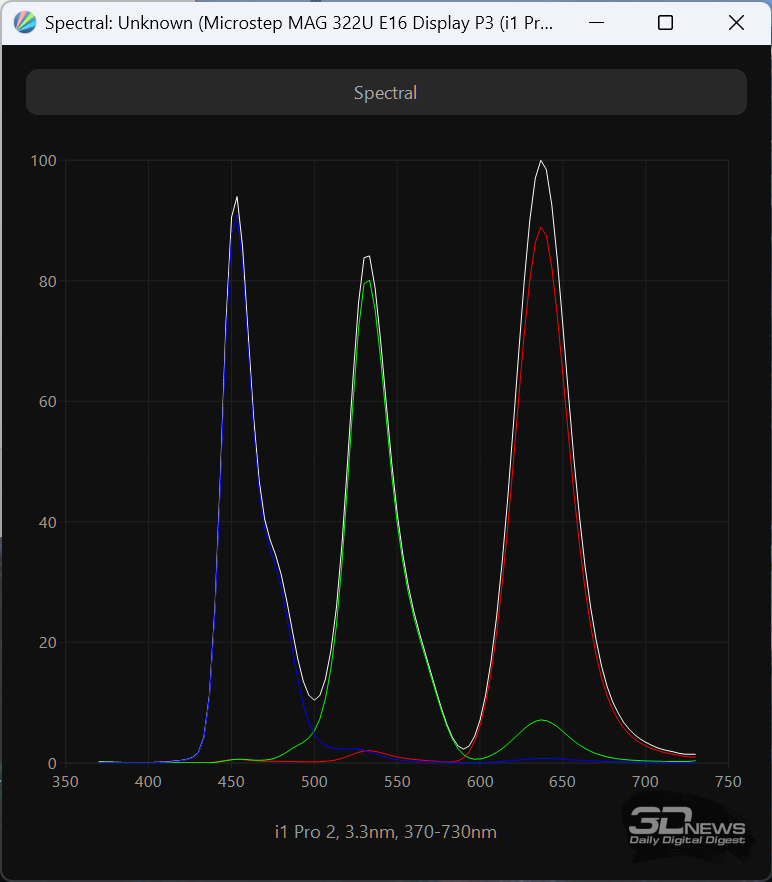The image size is (772, 882).
Task: Click the 550 label on horizontal axis
Action: 397,781
